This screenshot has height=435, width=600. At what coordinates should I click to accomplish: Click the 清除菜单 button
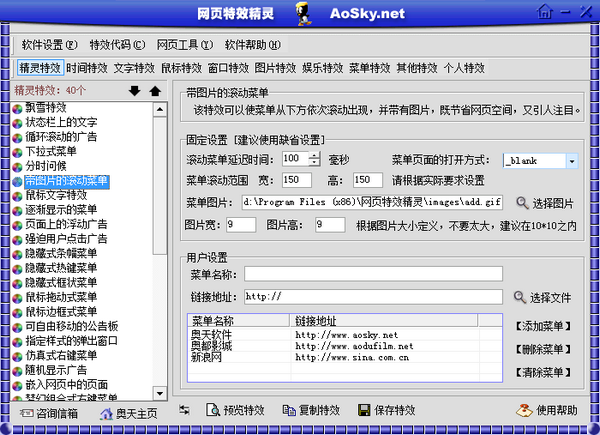(547, 371)
